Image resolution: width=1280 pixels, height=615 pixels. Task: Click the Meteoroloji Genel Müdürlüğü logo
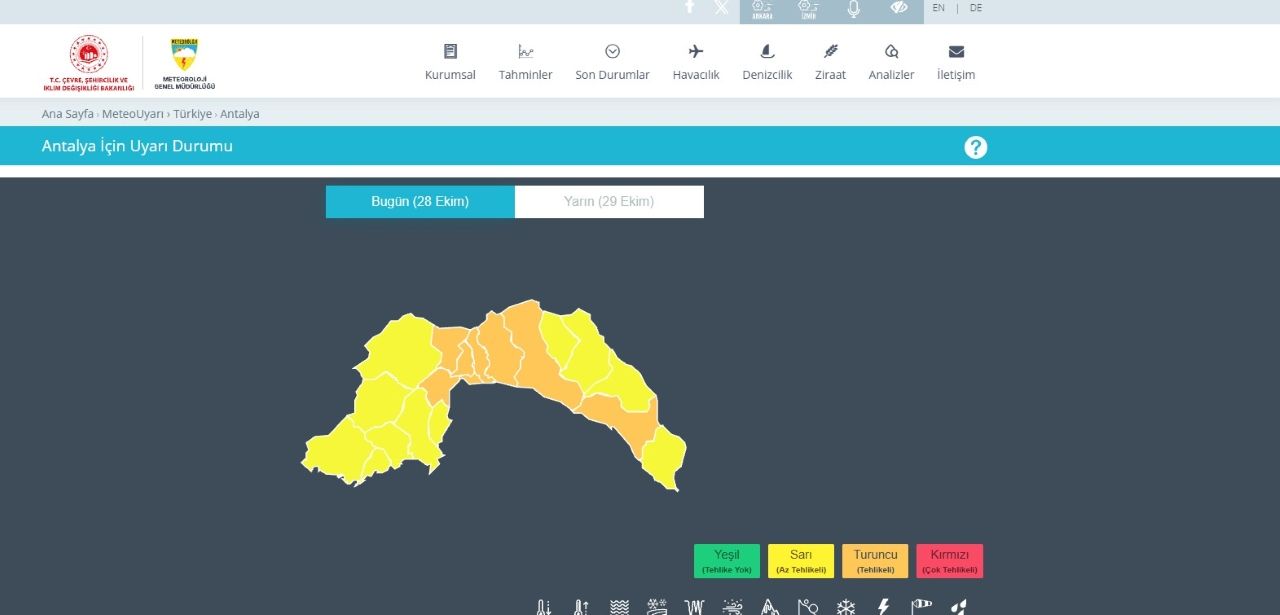(x=184, y=63)
